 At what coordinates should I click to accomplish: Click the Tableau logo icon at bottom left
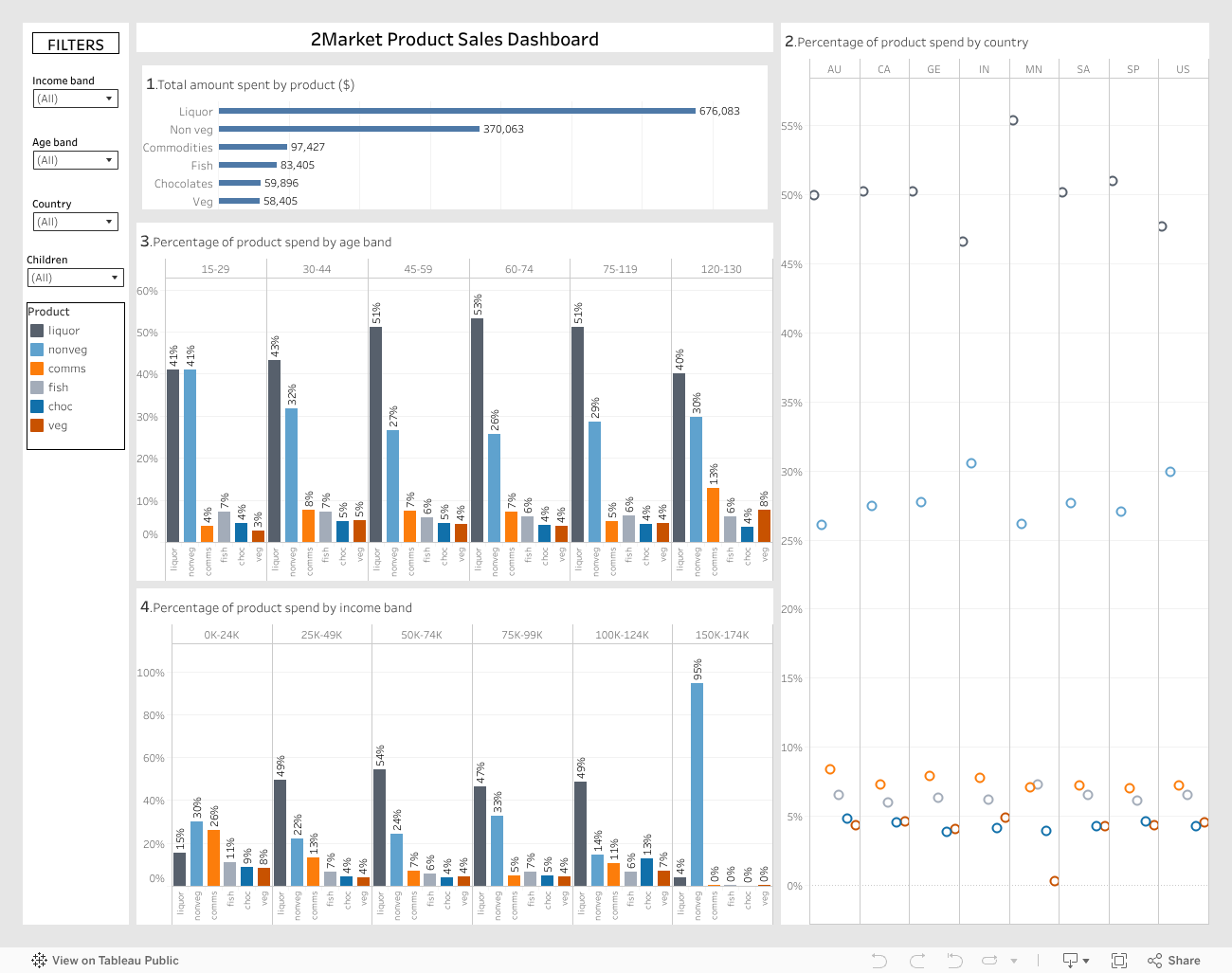tap(39, 961)
